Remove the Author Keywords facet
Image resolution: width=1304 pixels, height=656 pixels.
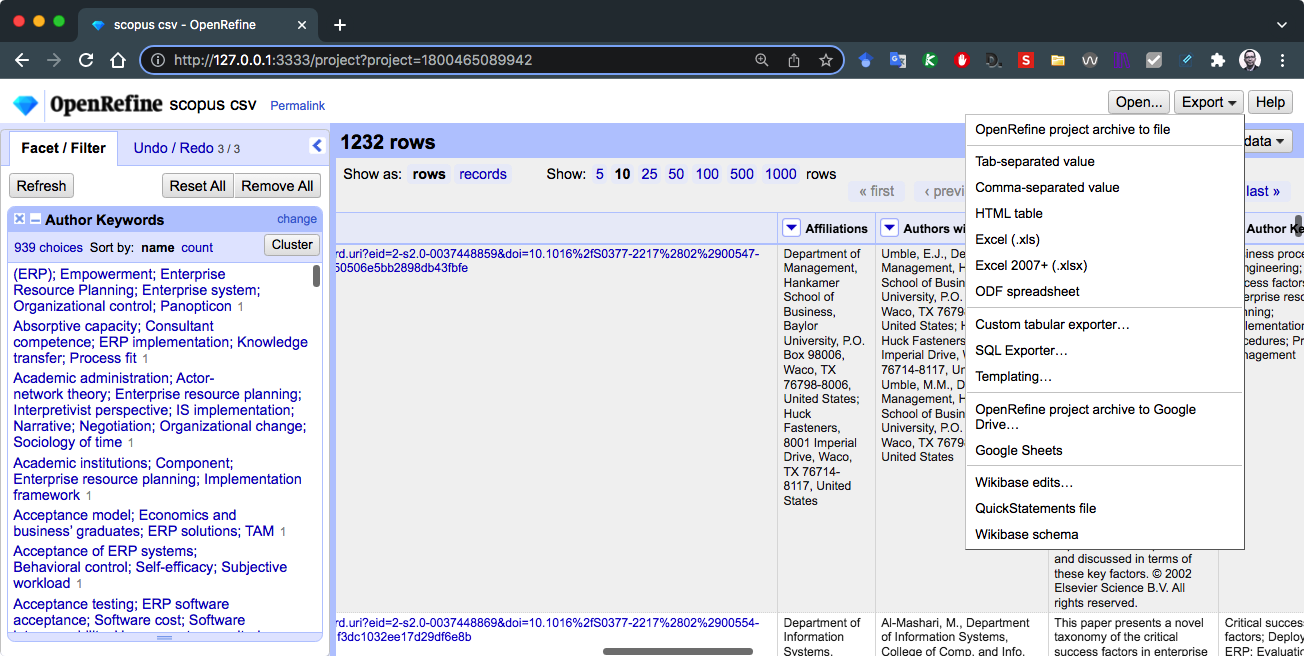click(20, 219)
